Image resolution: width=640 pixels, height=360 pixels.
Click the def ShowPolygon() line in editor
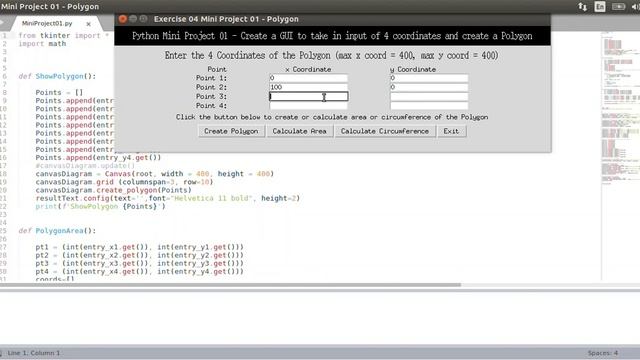(57, 76)
